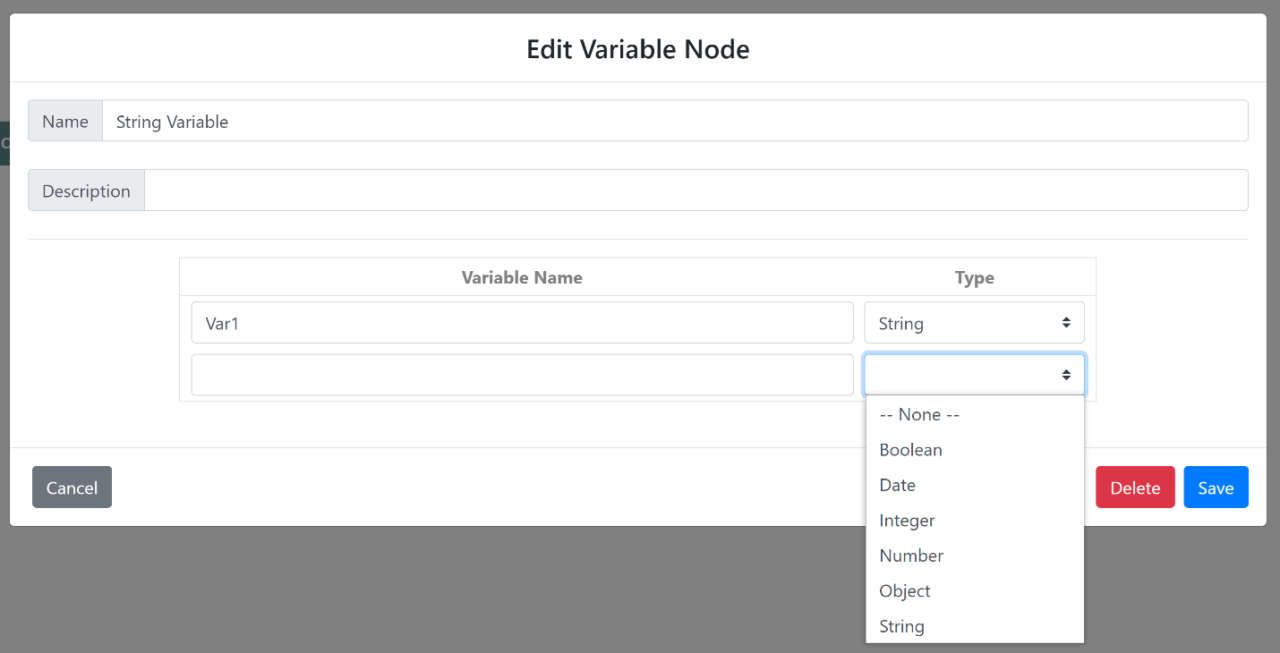The height and width of the screenshot is (653, 1280).
Task: Select "Boolean" from the type dropdown list
Action: [x=910, y=449]
